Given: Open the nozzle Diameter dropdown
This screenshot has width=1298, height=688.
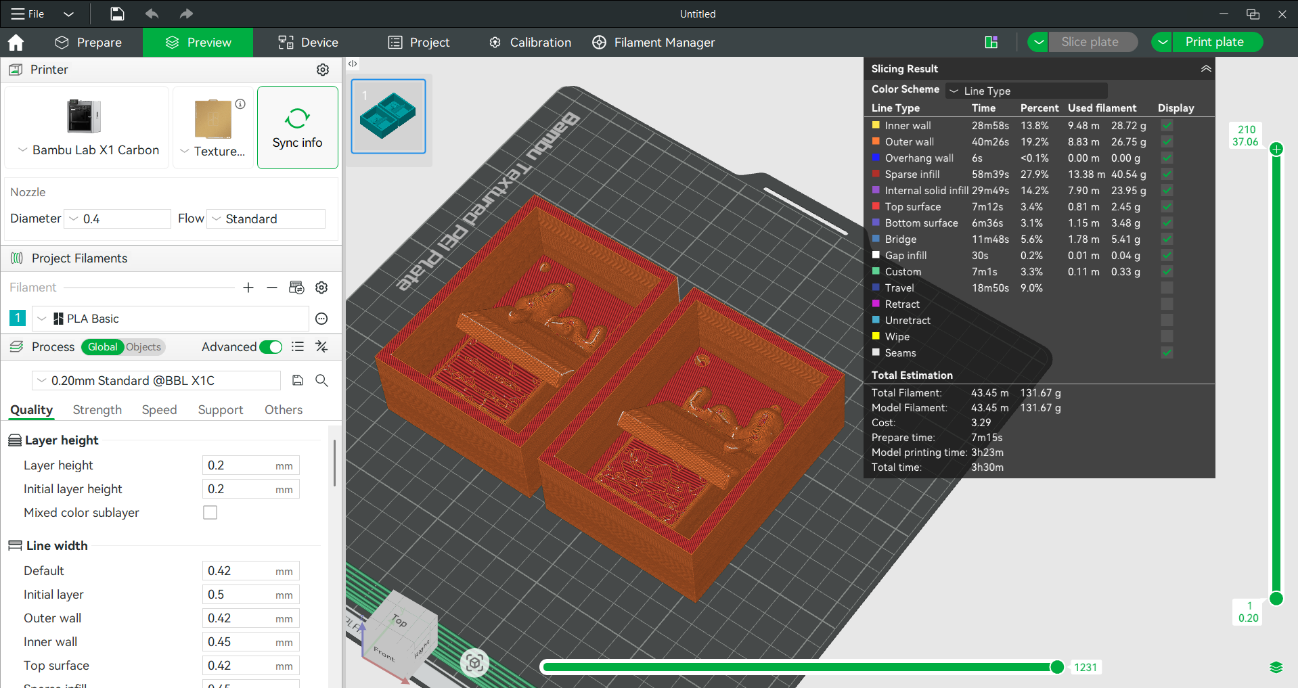Looking at the screenshot, I should point(117,219).
